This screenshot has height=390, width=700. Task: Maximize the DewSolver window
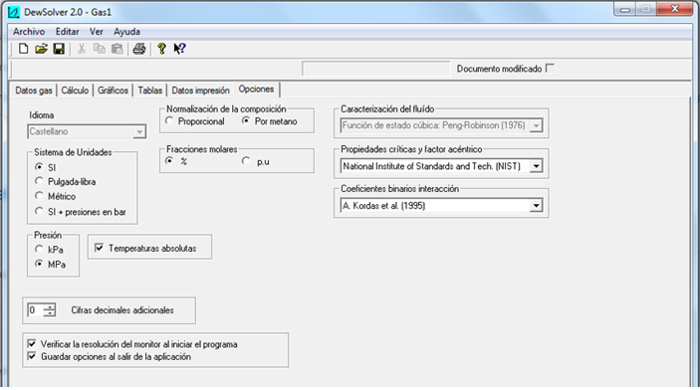click(646, 9)
